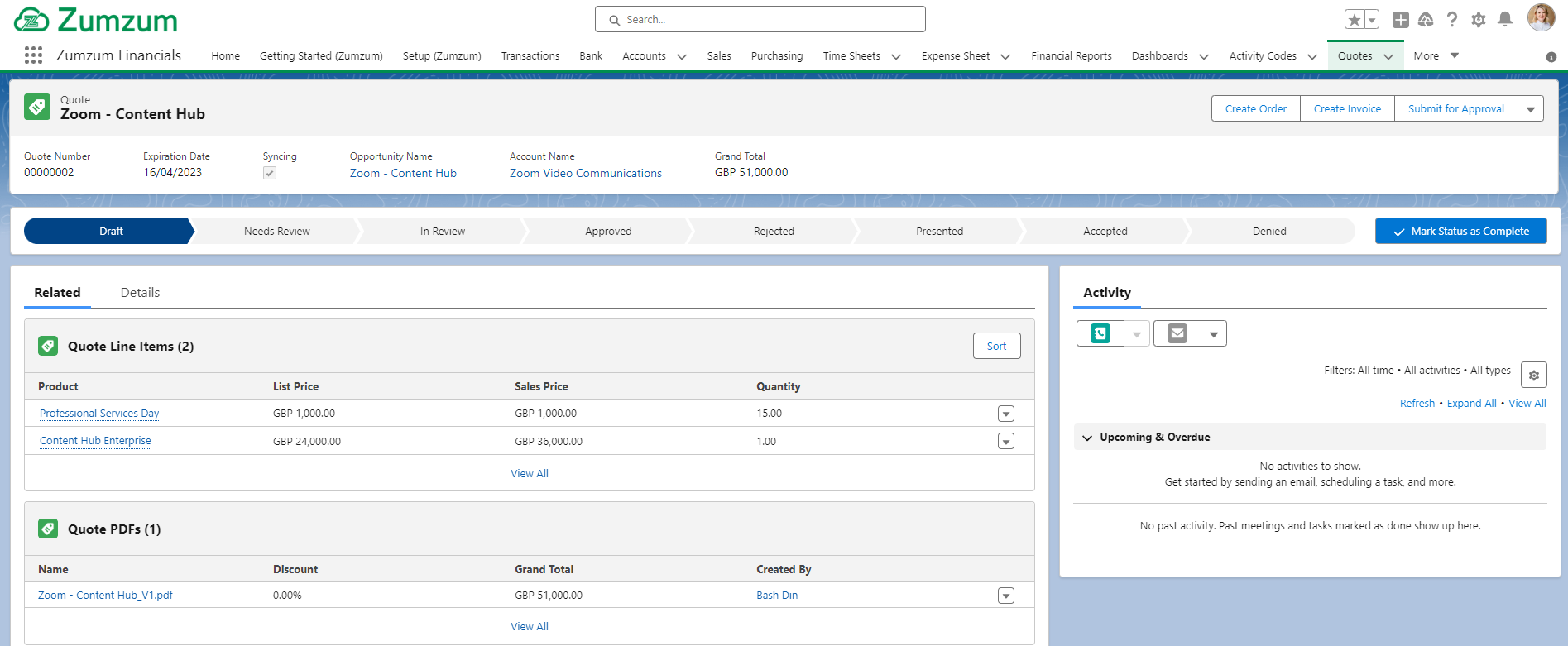The height and width of the screenshot is (646, 1568).
Task: Open row actions for Content Hub Enterprise
Action: coord(1006,442)
